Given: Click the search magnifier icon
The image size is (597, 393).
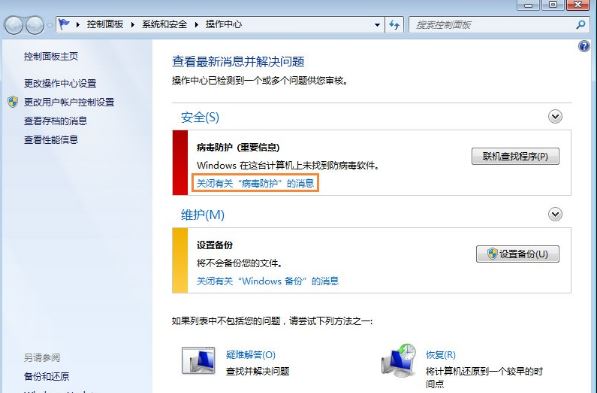Looking at the screenshot, I should point(581,25).
